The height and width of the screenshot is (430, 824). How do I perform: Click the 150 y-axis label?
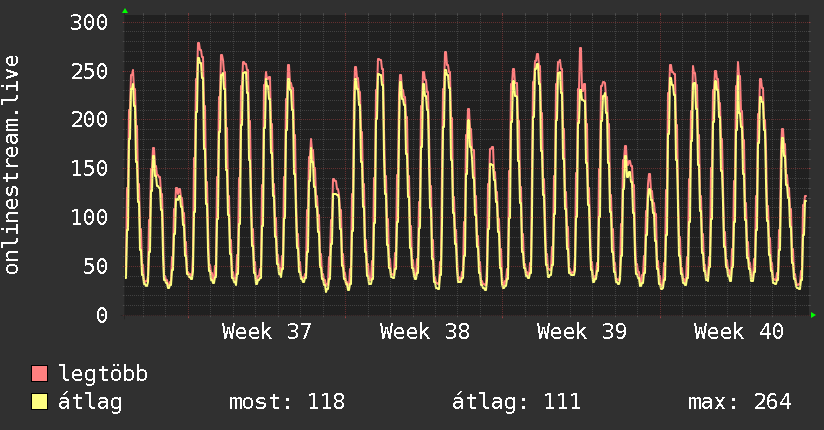tap(89, 168)
